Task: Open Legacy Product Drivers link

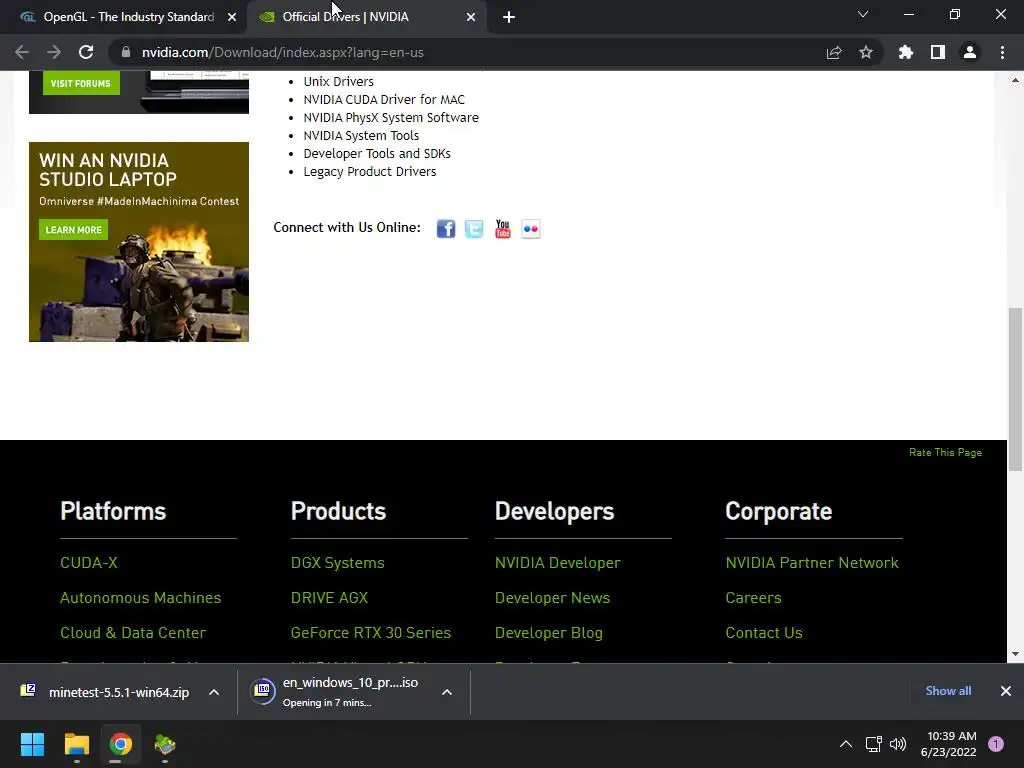Action: tap(370, 171)
